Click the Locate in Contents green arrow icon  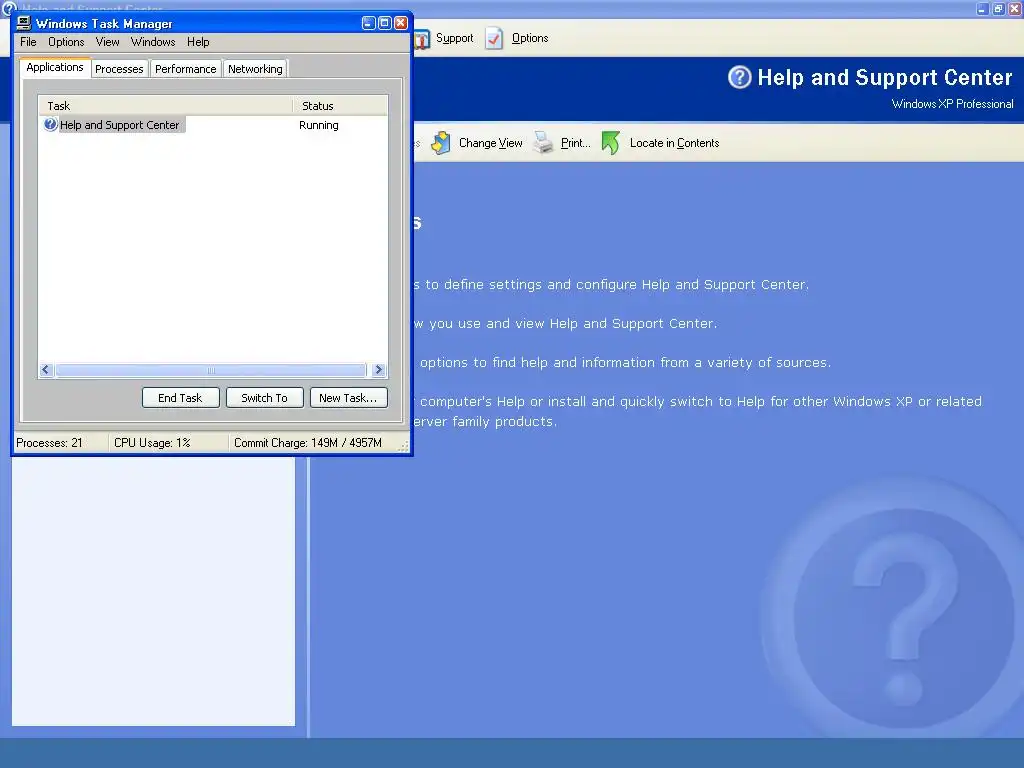pyautogui.click(x=611, y=142)
